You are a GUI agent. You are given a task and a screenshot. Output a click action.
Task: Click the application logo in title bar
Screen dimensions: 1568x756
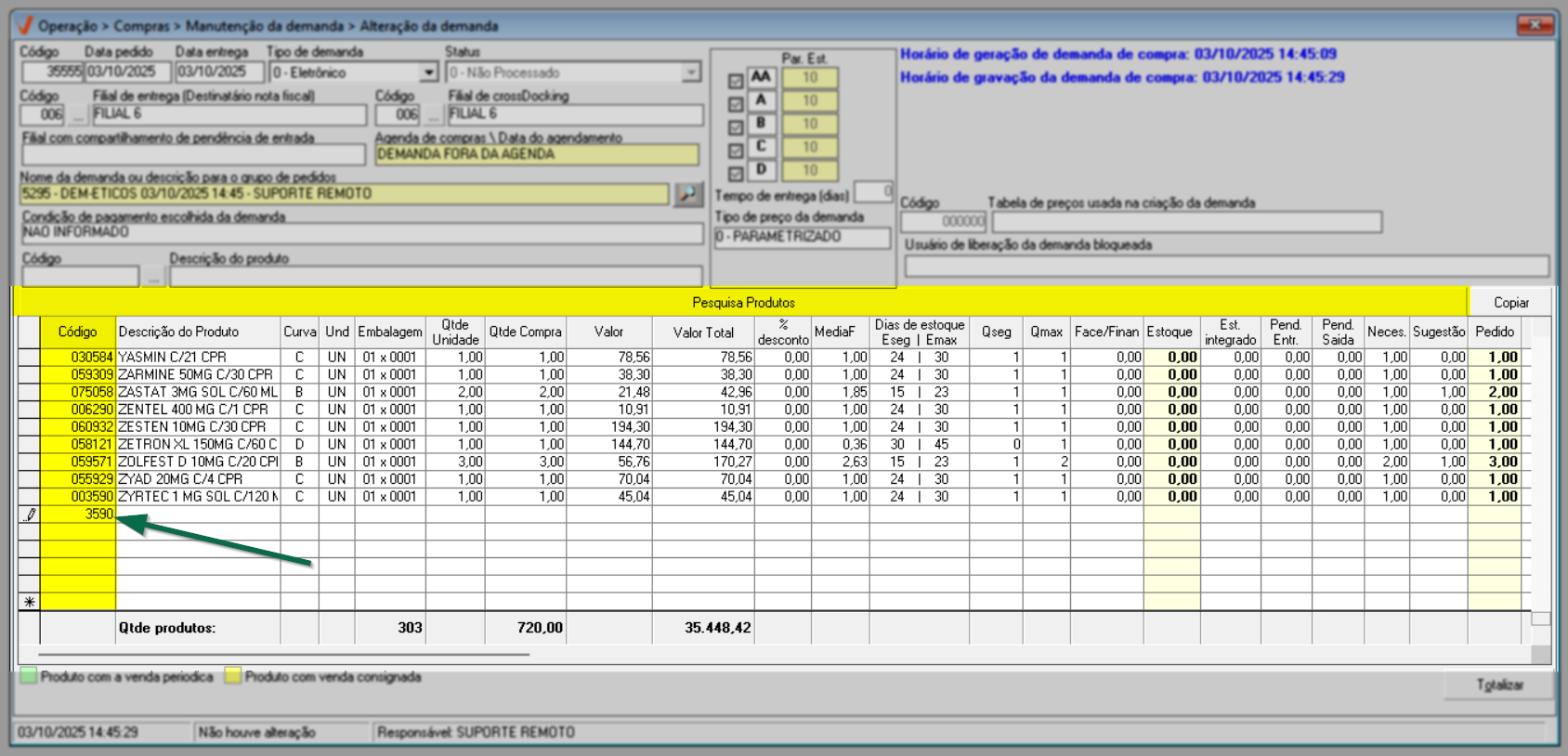pos(25,25)
